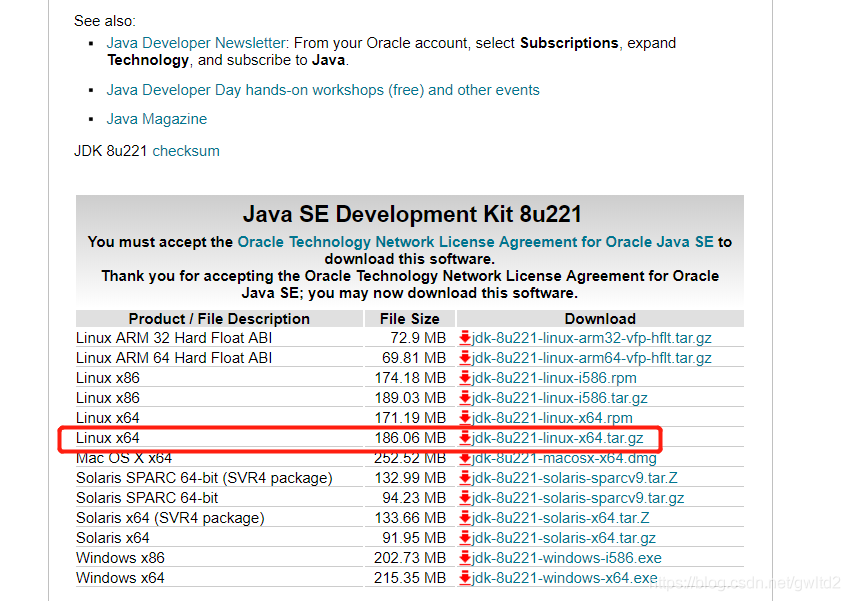Click download arrow icon for linux-x64.rpm
This screenshot has height=601, width=850.
pos(465,418)
